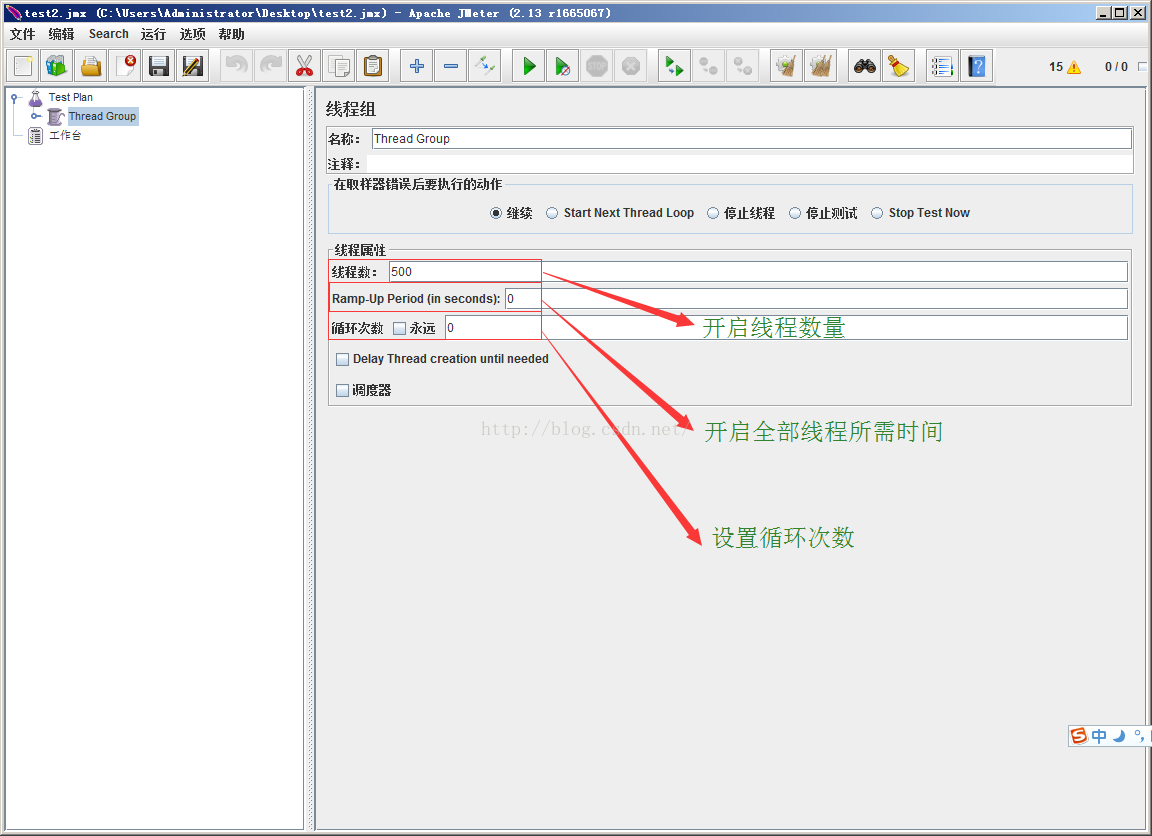The height and width of the screenshot is (836, 1152).
Task: Create a new test plan via toolbar
Action: tap(23, 66)
